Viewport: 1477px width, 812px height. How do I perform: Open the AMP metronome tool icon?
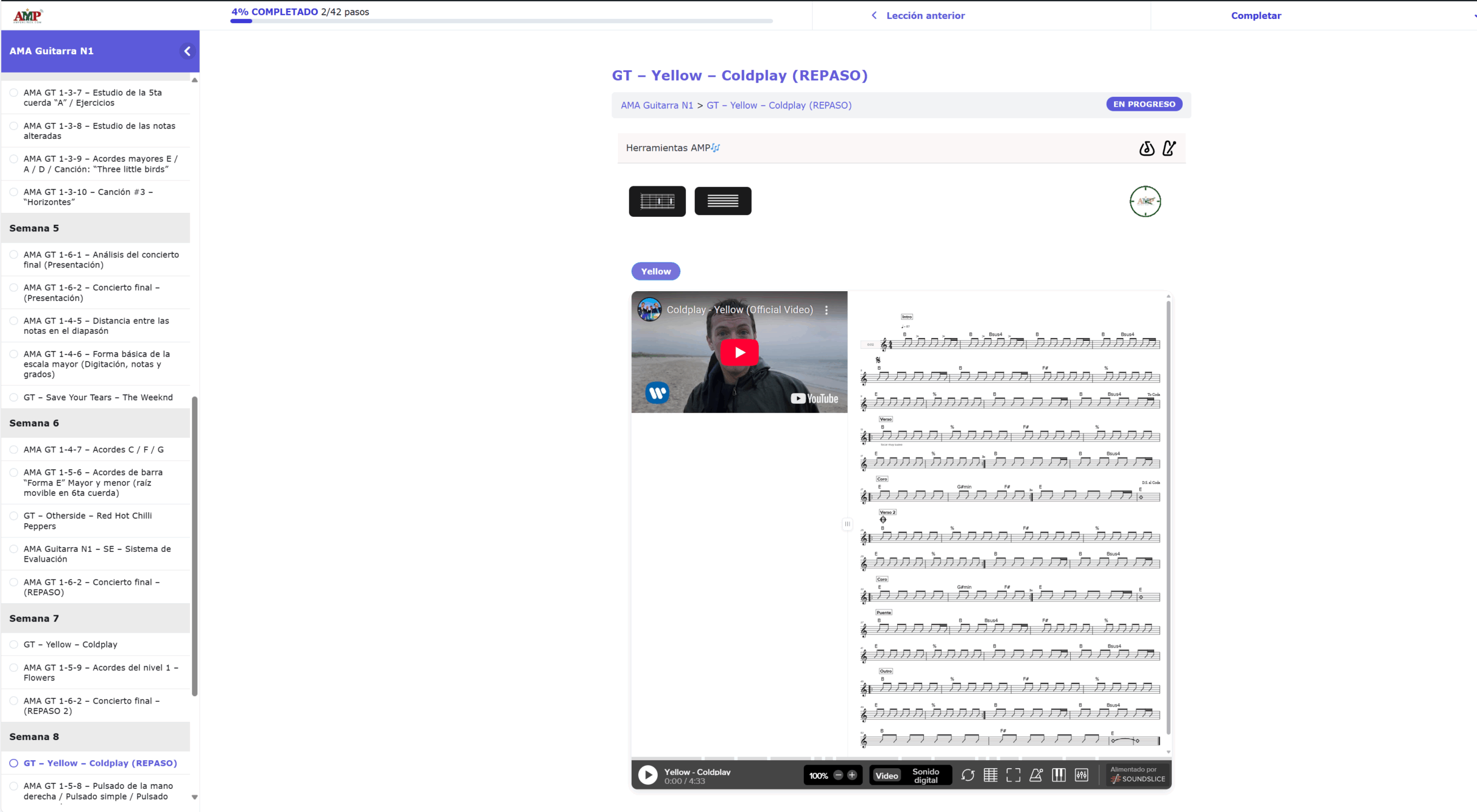pos(1169,148)
